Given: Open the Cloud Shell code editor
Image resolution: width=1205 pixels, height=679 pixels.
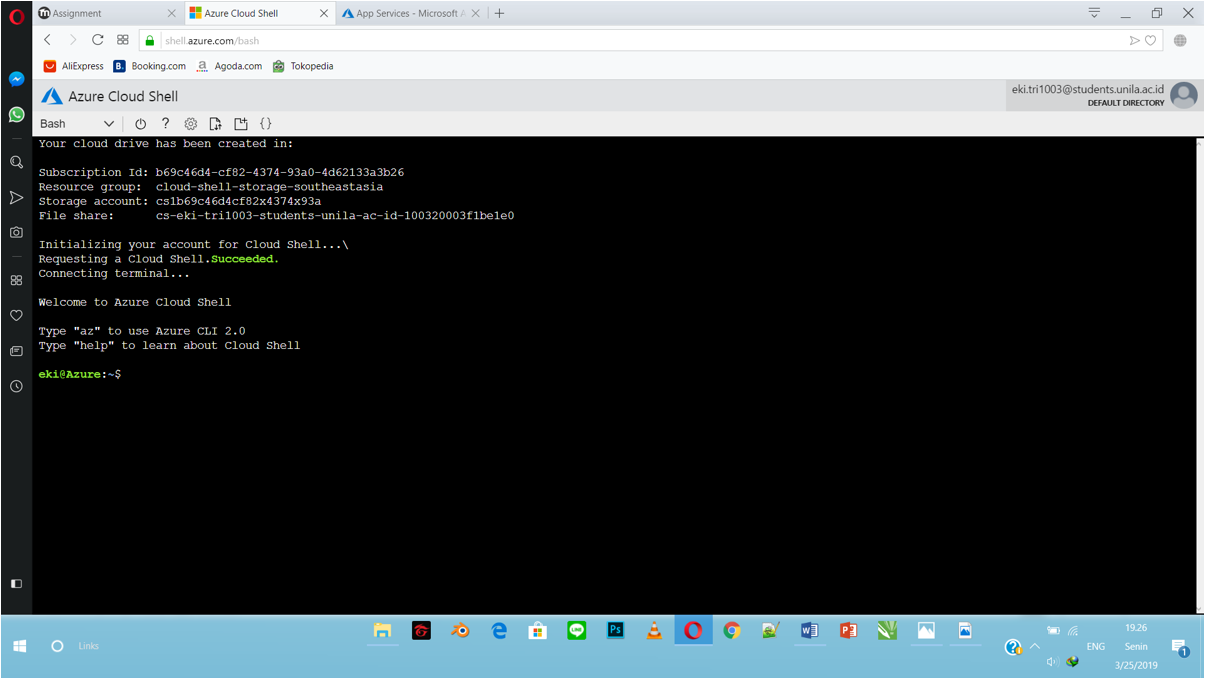Looking at the screenshot, I should [266, 123].
